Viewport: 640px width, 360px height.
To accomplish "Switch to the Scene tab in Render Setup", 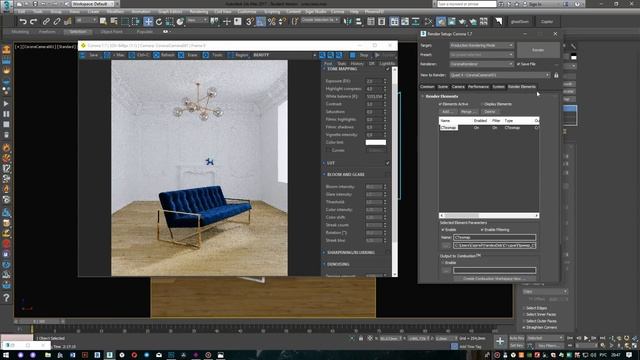I will (x=442, y=87).
